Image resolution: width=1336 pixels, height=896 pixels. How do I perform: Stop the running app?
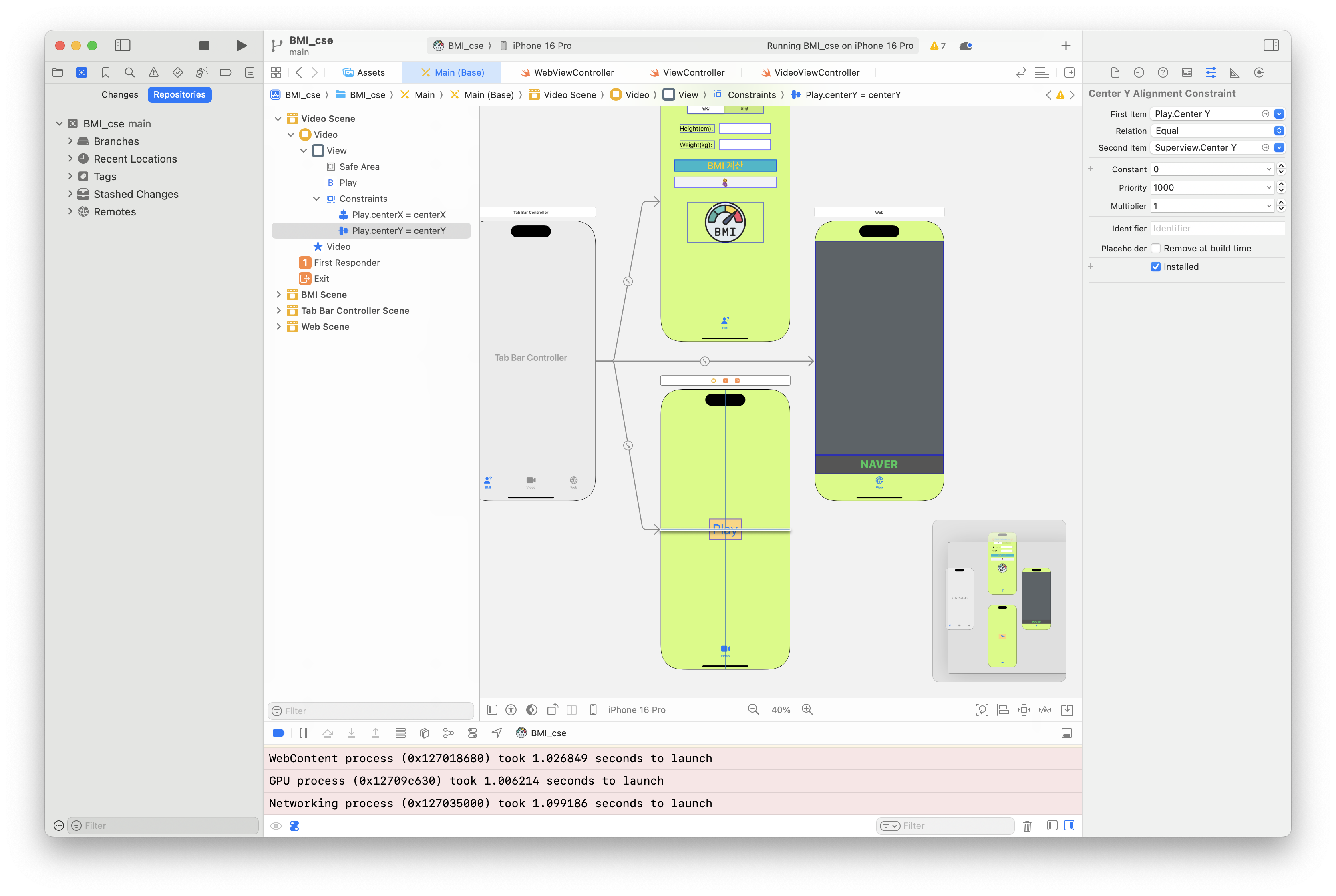click(x=204, y=46)
